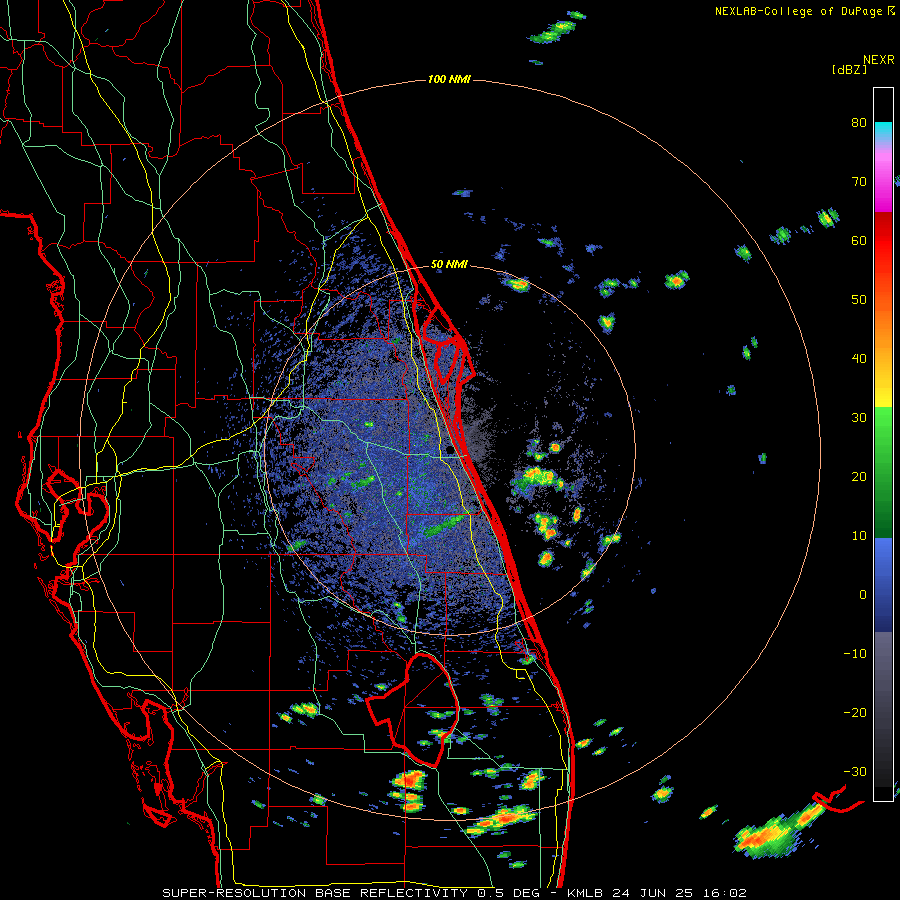Image resolution: width=900 pixels, height=900 pixels.
Task: Click the "24 JUN 25" date in caption
Action: tap(655, 893)
